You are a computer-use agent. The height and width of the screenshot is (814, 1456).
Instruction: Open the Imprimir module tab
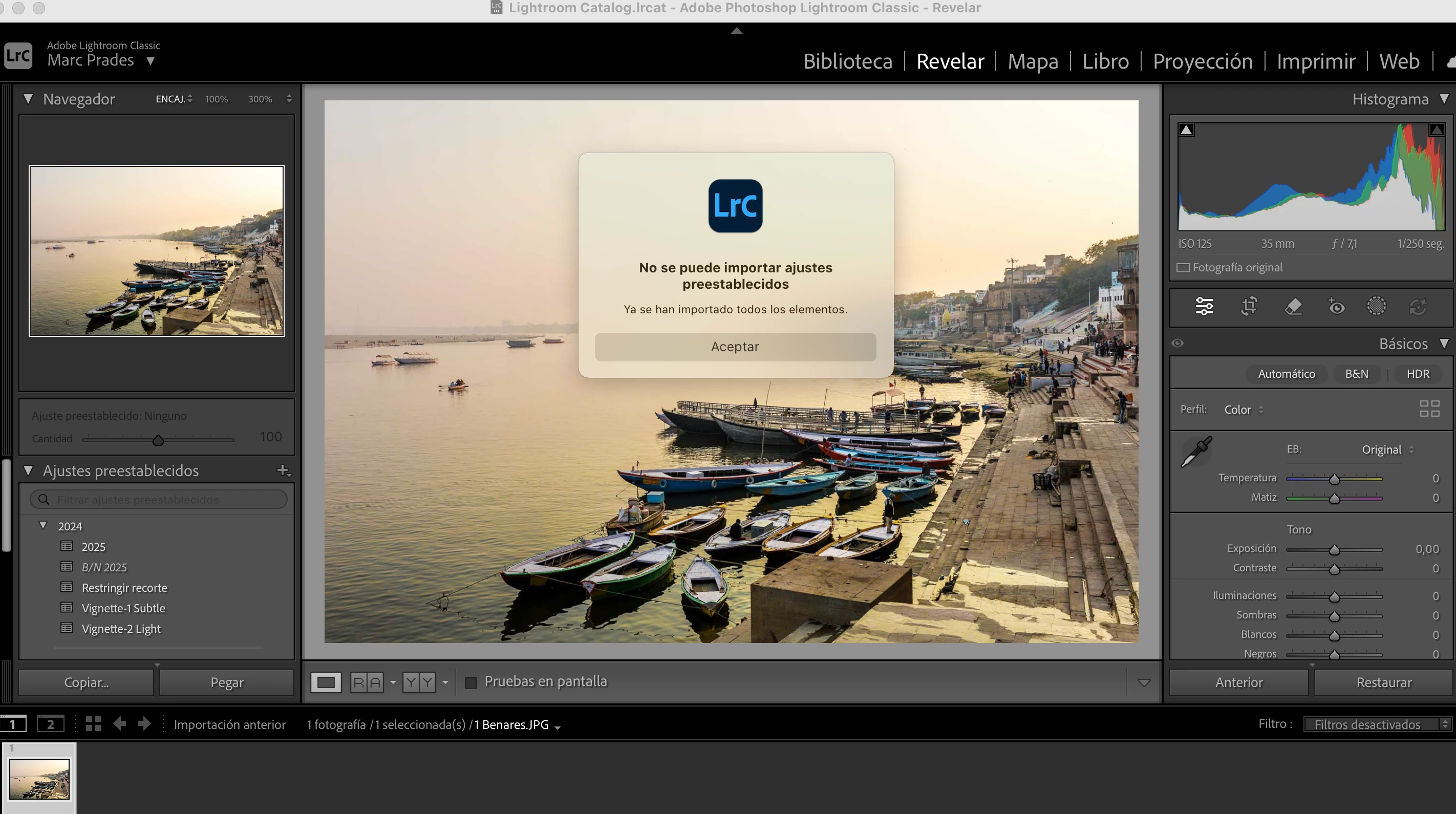click(1315, 61)
